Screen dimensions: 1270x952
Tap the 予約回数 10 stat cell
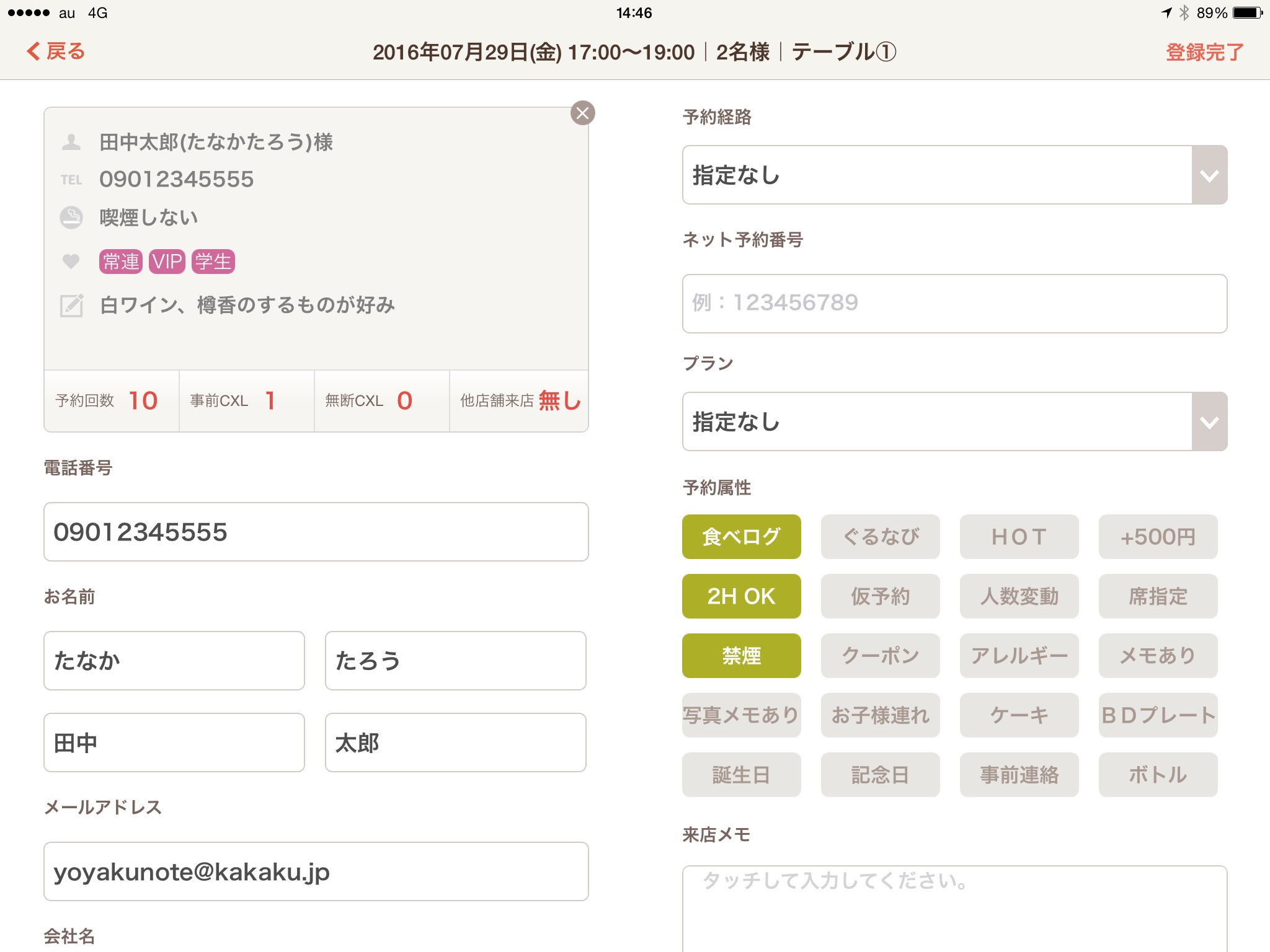112,401
